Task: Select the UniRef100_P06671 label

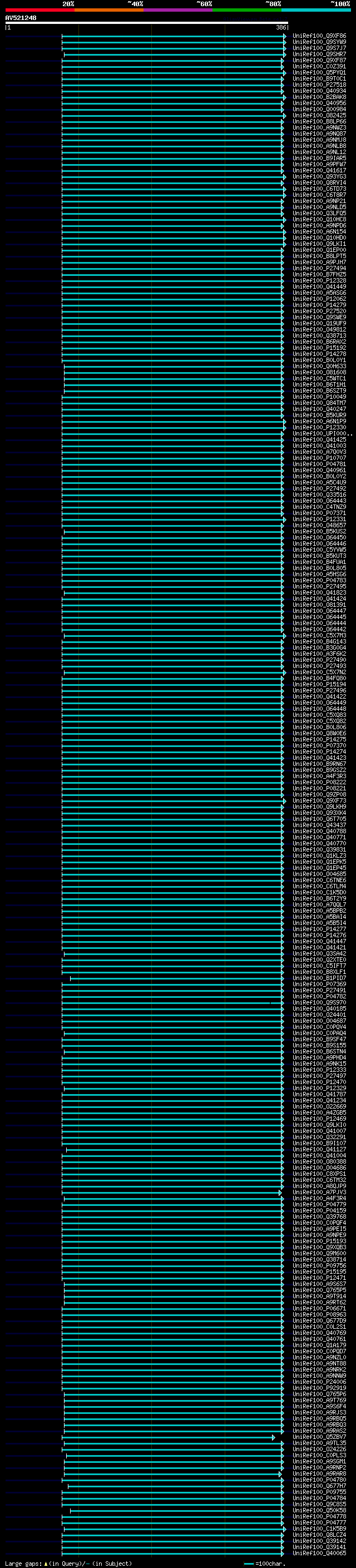Action: pos(319,1309)
